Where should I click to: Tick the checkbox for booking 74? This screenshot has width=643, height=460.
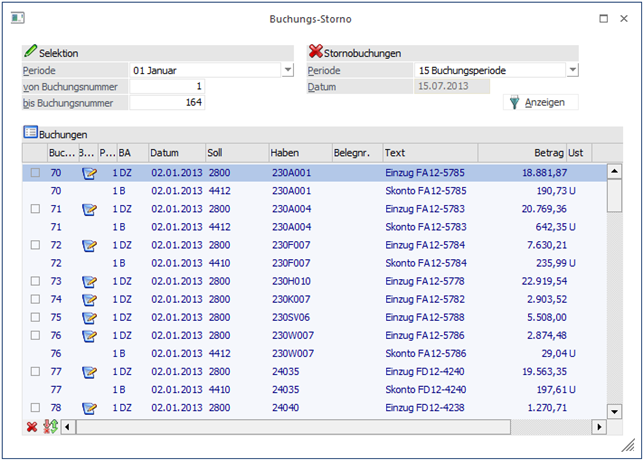tap(36, 299)
